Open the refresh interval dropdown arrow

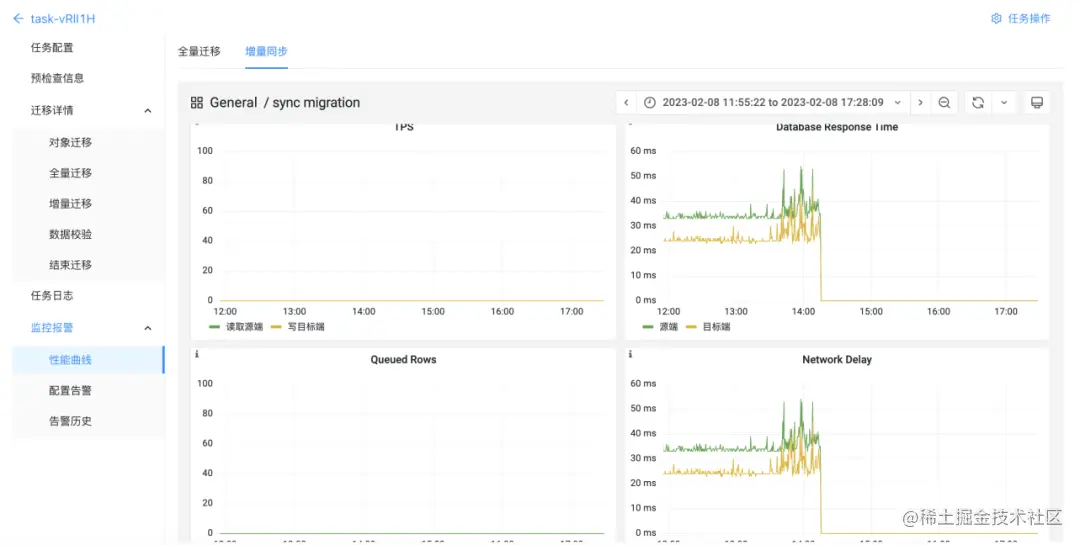point(1004,103)
